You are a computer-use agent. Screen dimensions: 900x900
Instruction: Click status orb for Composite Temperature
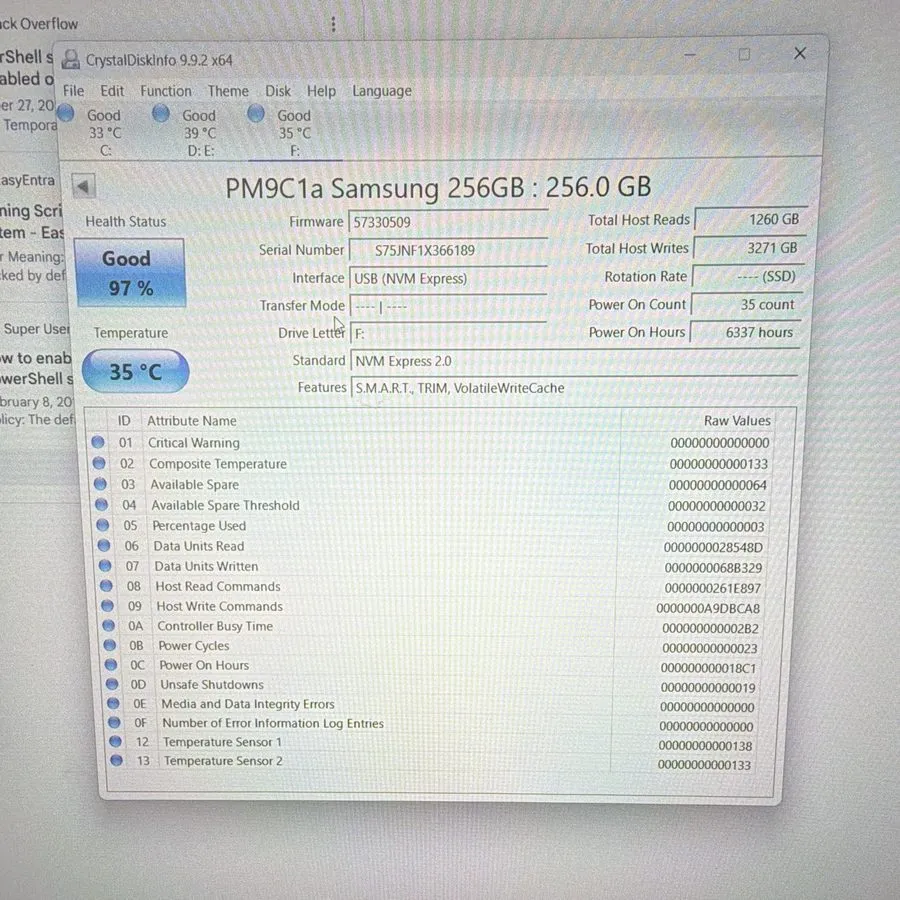99,463
